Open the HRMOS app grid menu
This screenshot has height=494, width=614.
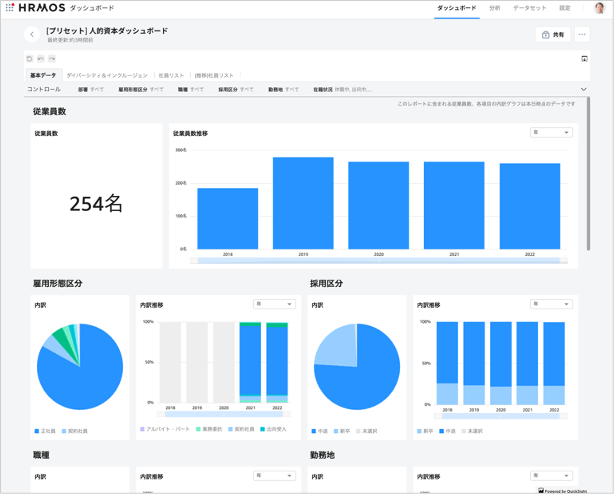(10, 8)
